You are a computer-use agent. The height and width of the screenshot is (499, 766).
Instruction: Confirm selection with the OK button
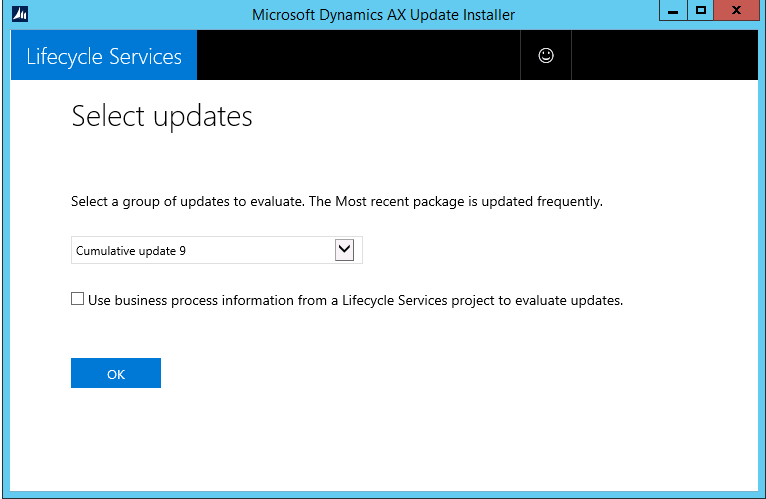116,373
